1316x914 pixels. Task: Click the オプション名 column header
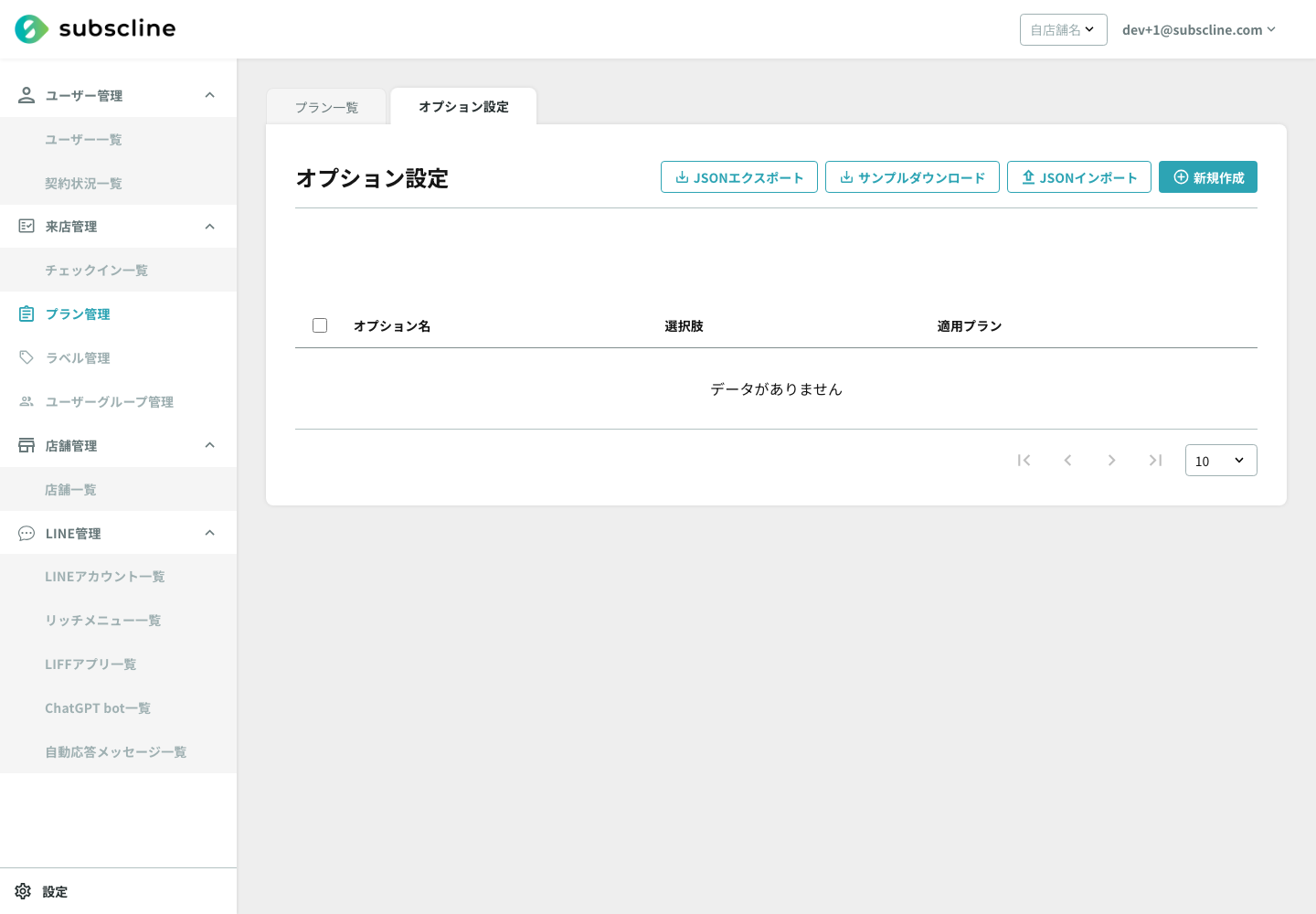tap(392, 325)
